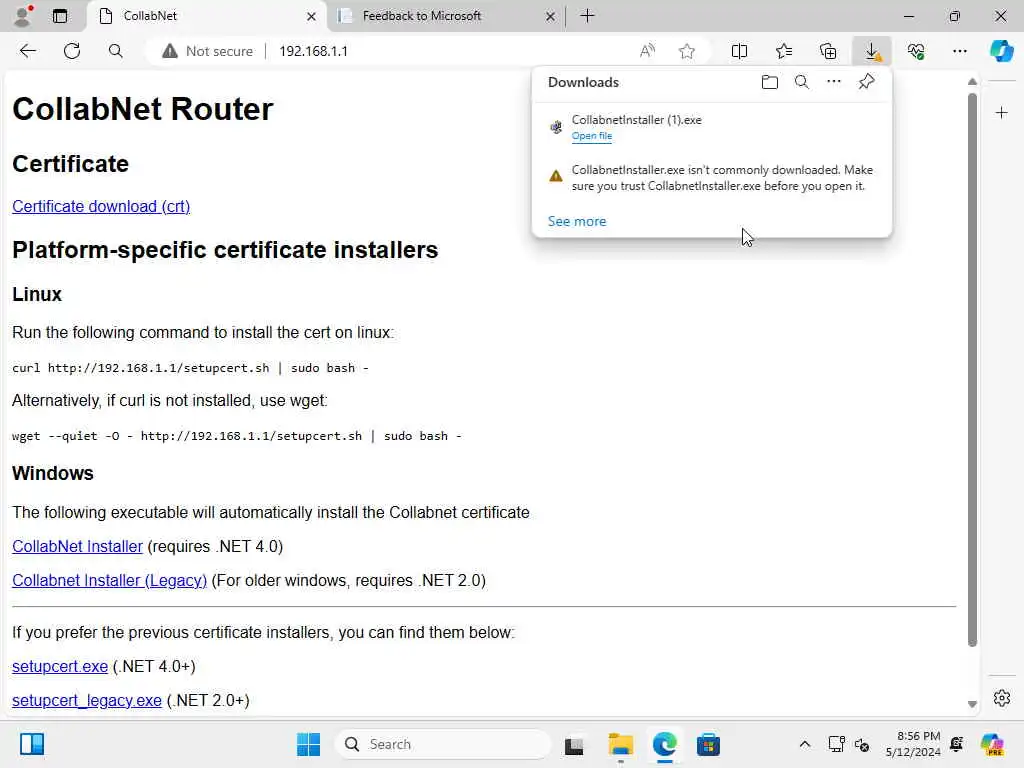This screenshot has width=1024, height=768.
Task: Open the profile avatar menu
Action: click(24, 16)
